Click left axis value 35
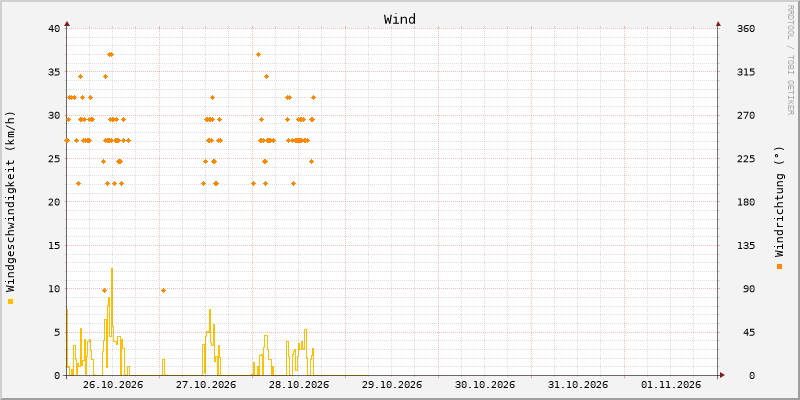This screenshot has width=800, height=400. 55,72
